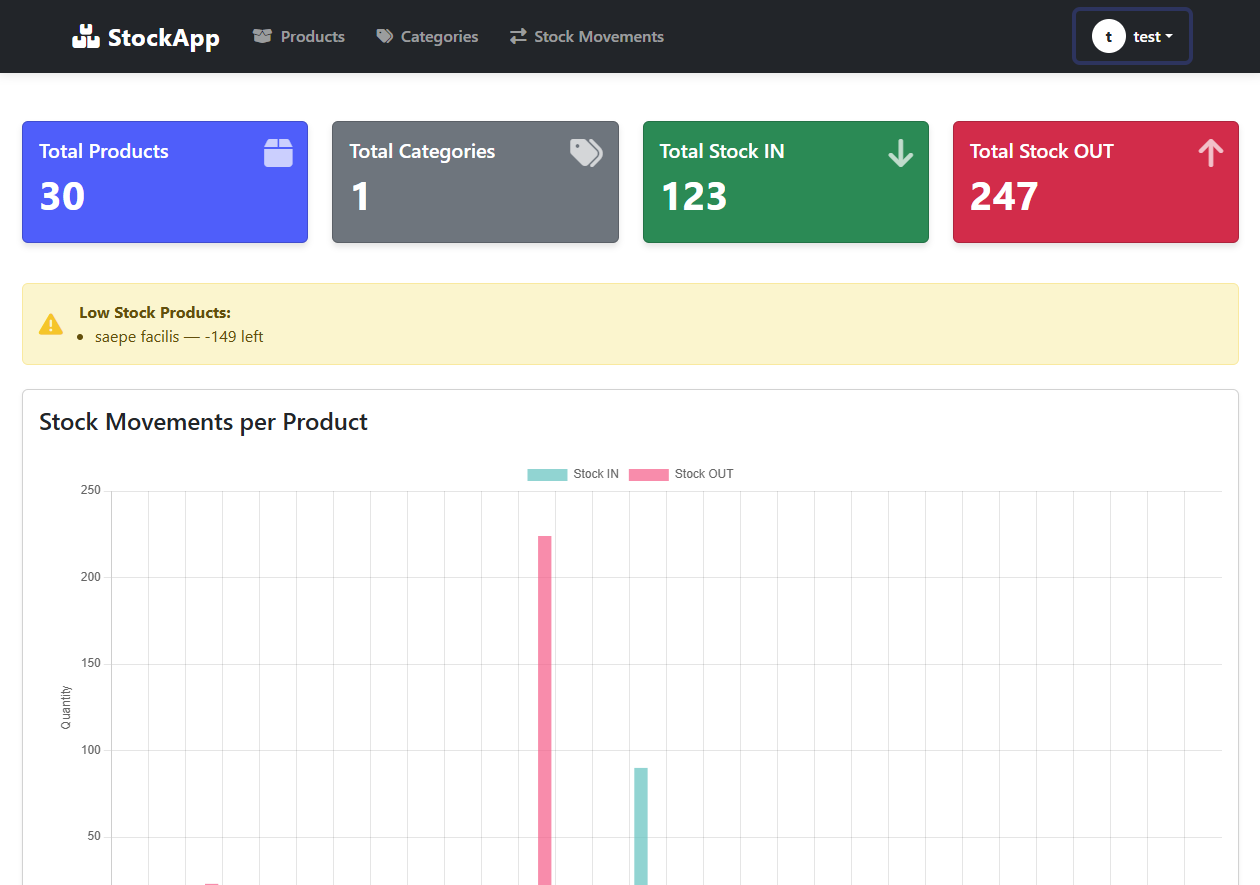Click the Categories tags icon in navbar
Image resolution: width=1260 pixels, height=885 pixels.
pyautogui.click(x=385, y=37)
